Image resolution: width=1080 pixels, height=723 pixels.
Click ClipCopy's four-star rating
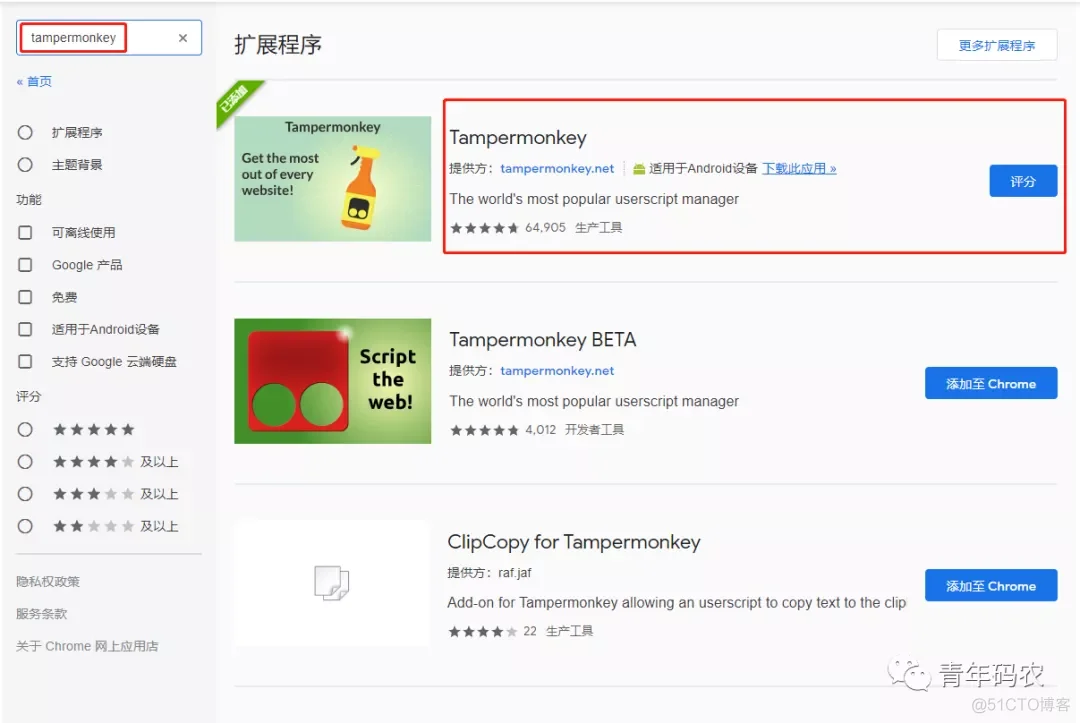click(482, 631)
